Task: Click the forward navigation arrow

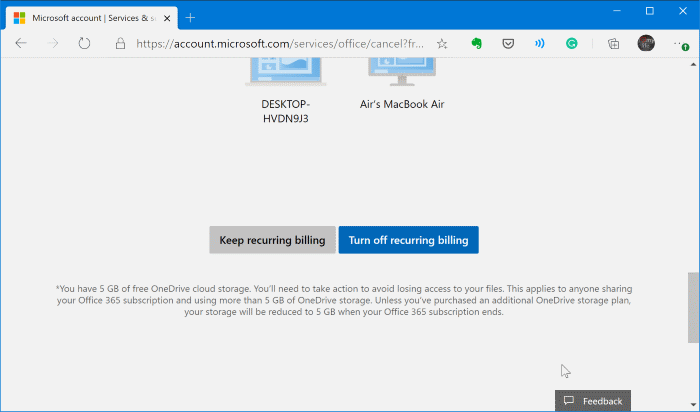Action: point(53,43)
